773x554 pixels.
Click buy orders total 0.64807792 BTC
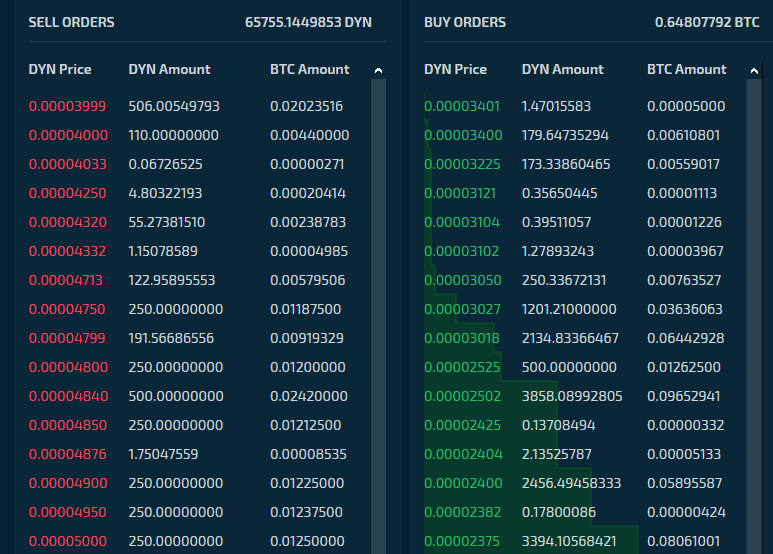coord(707,22)
